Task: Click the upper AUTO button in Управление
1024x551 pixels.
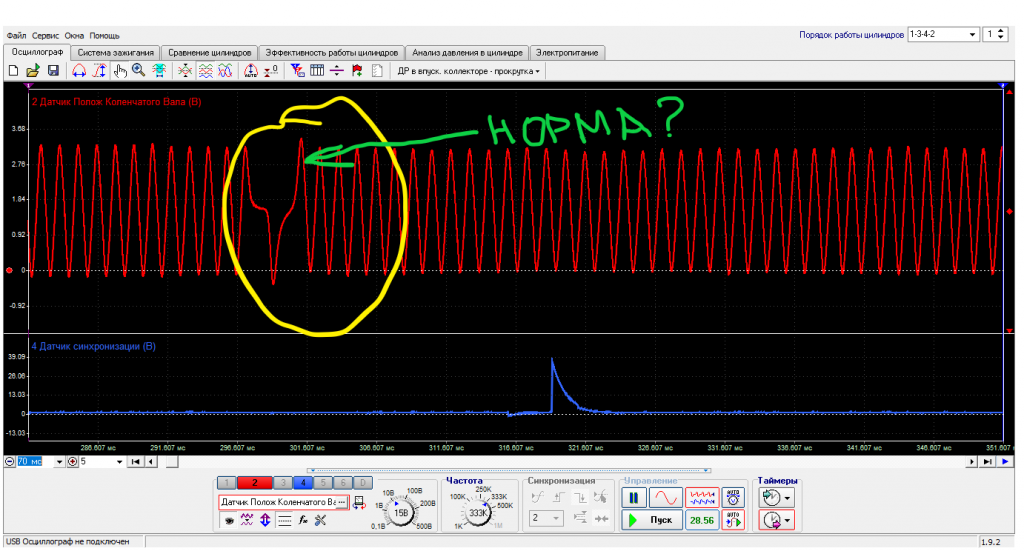Action: (x=733, y=498)
